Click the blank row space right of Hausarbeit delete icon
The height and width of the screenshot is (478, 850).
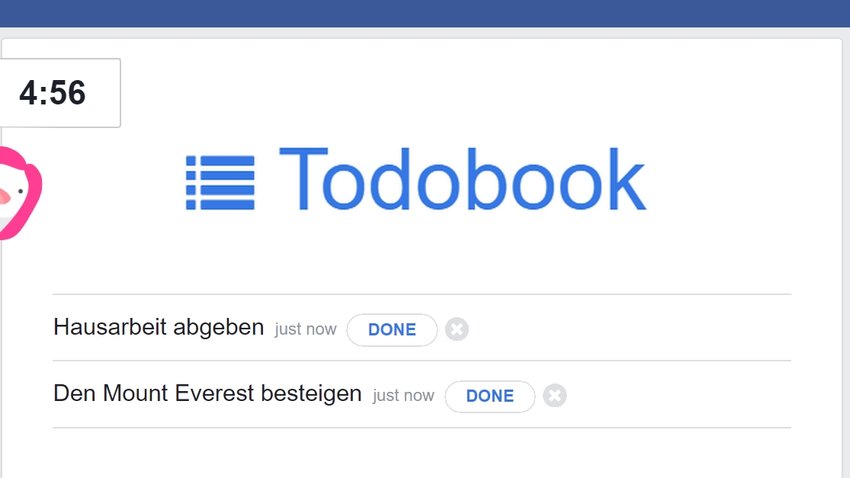(630, 328)
